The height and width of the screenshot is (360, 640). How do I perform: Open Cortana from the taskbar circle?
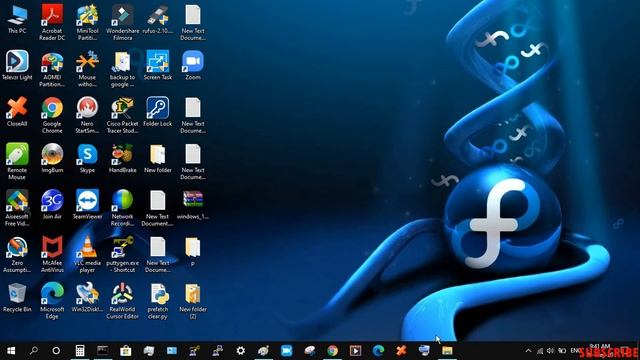coord(56,351)
